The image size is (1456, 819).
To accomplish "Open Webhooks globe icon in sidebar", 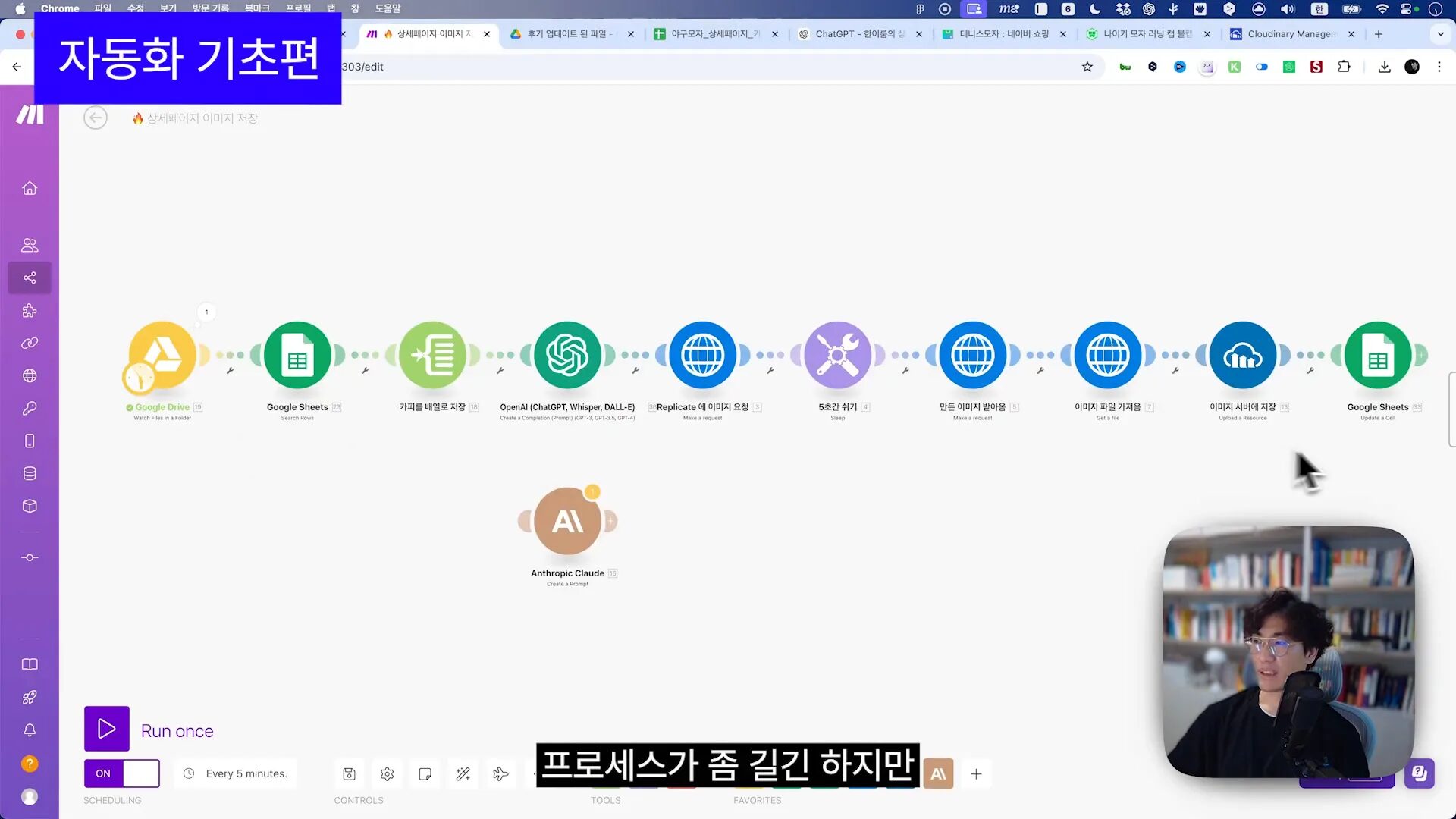I will (30, 375).
